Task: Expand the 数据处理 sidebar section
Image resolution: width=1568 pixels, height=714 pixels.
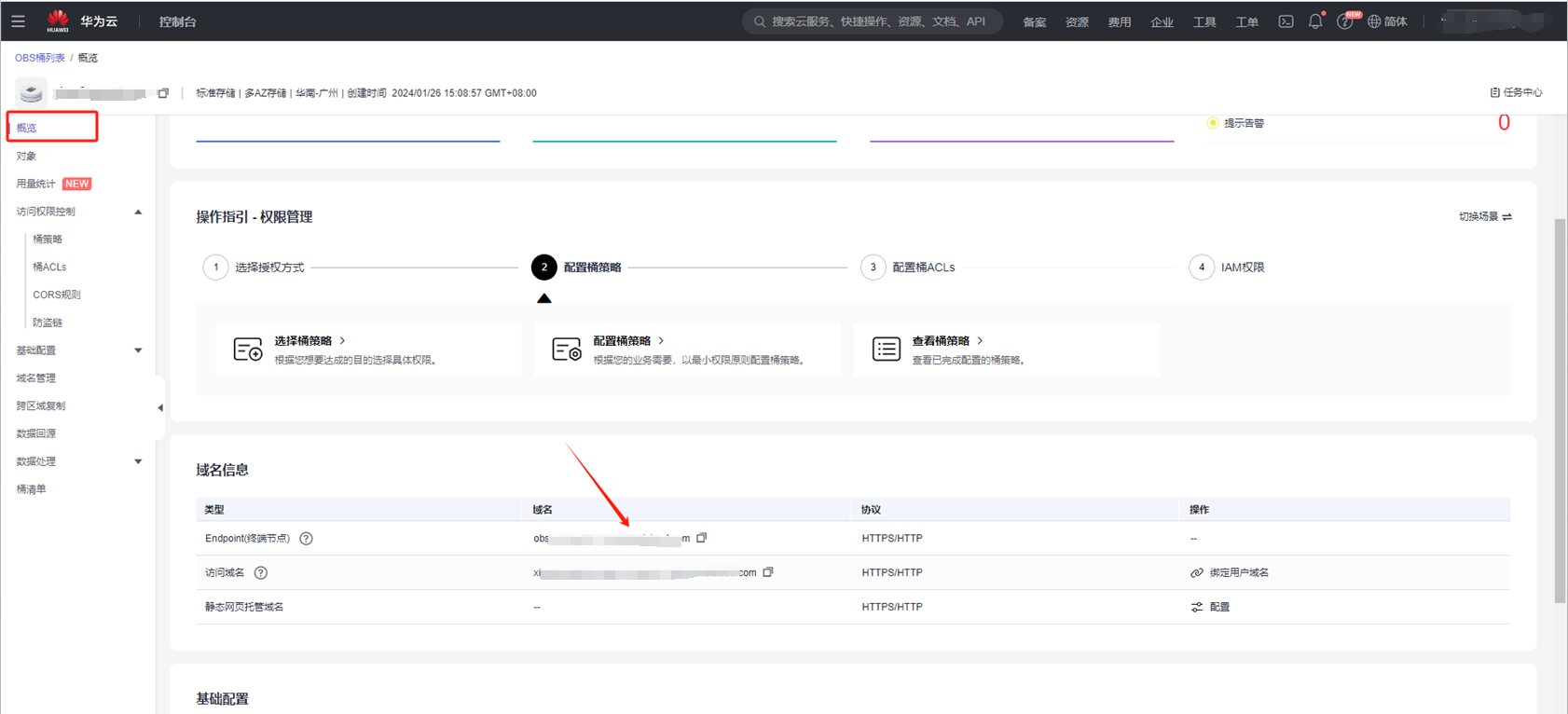Action: (x=138, y=461)
